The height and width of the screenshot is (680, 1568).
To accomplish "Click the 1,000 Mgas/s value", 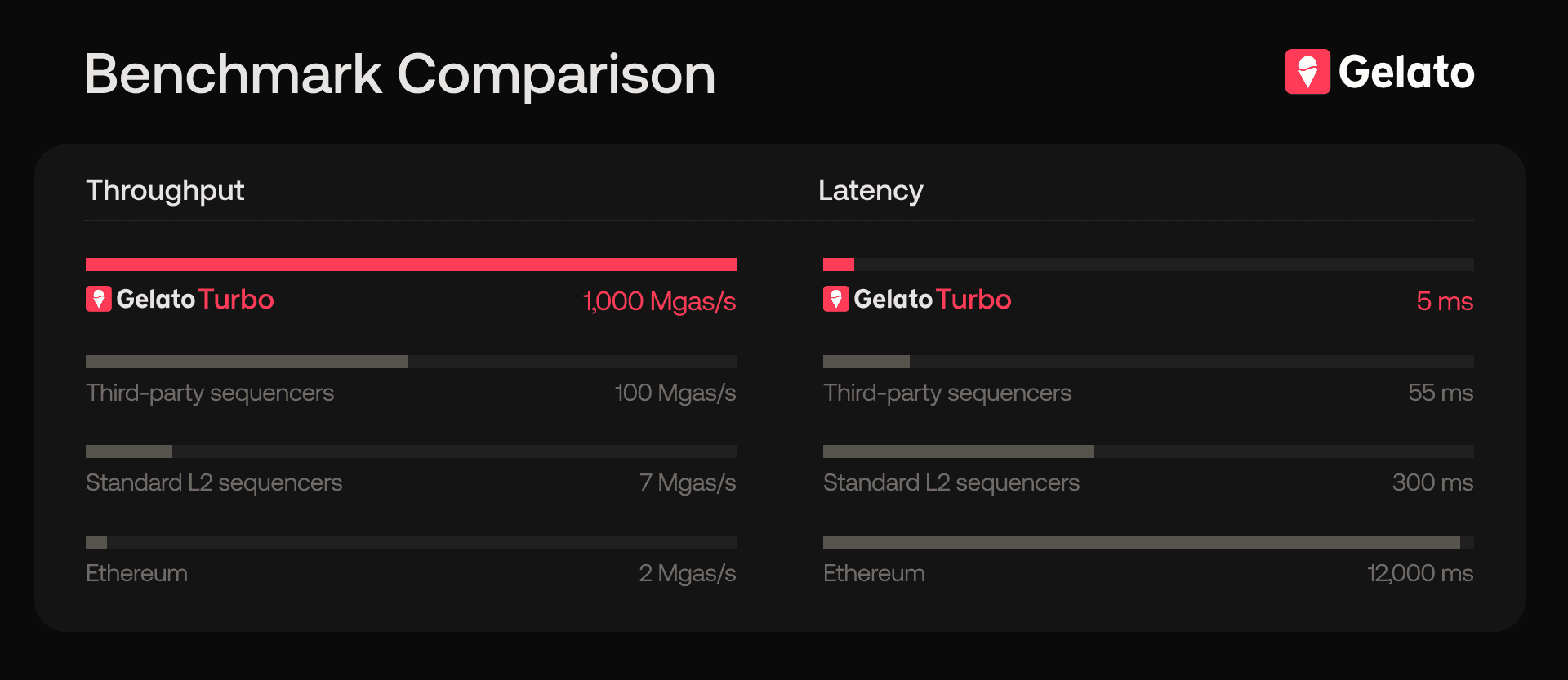I will click(659, 301).
